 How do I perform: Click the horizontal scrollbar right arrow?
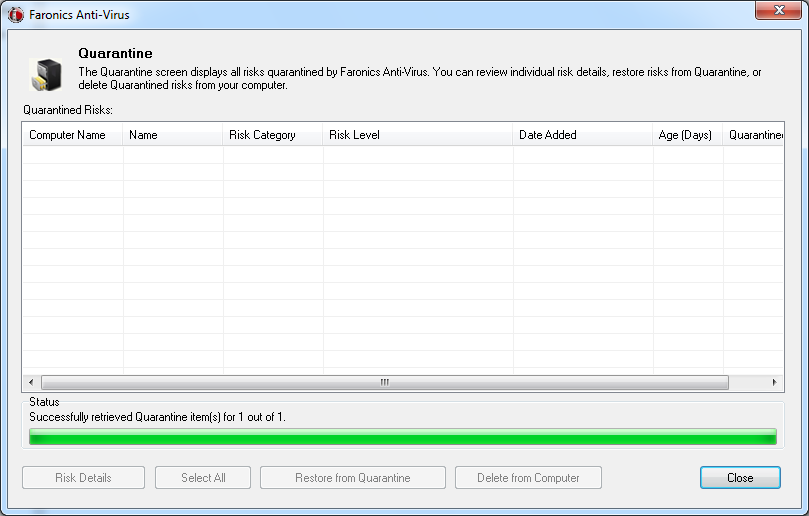(x=774, y=382)
